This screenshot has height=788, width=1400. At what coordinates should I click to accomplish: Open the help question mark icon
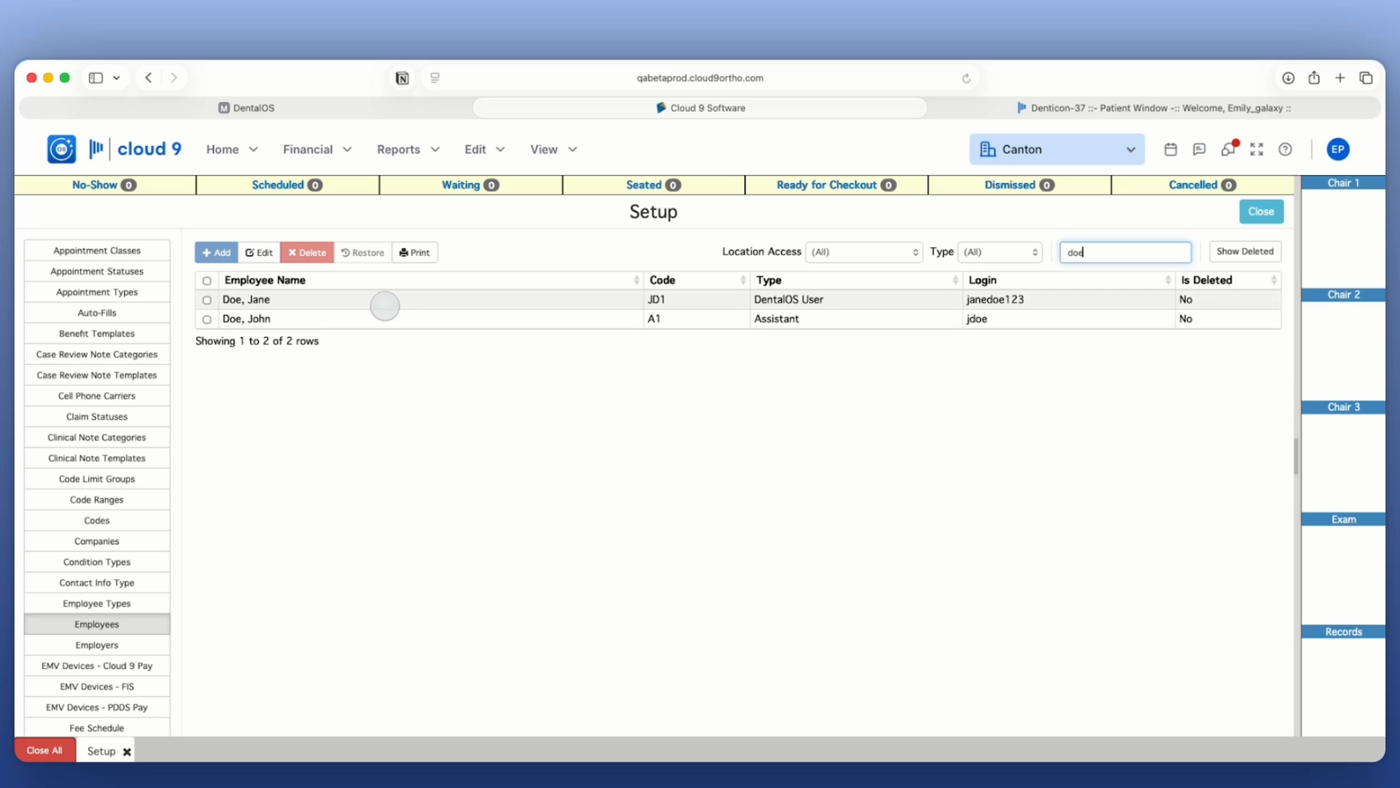click(x=1285, y=149)
